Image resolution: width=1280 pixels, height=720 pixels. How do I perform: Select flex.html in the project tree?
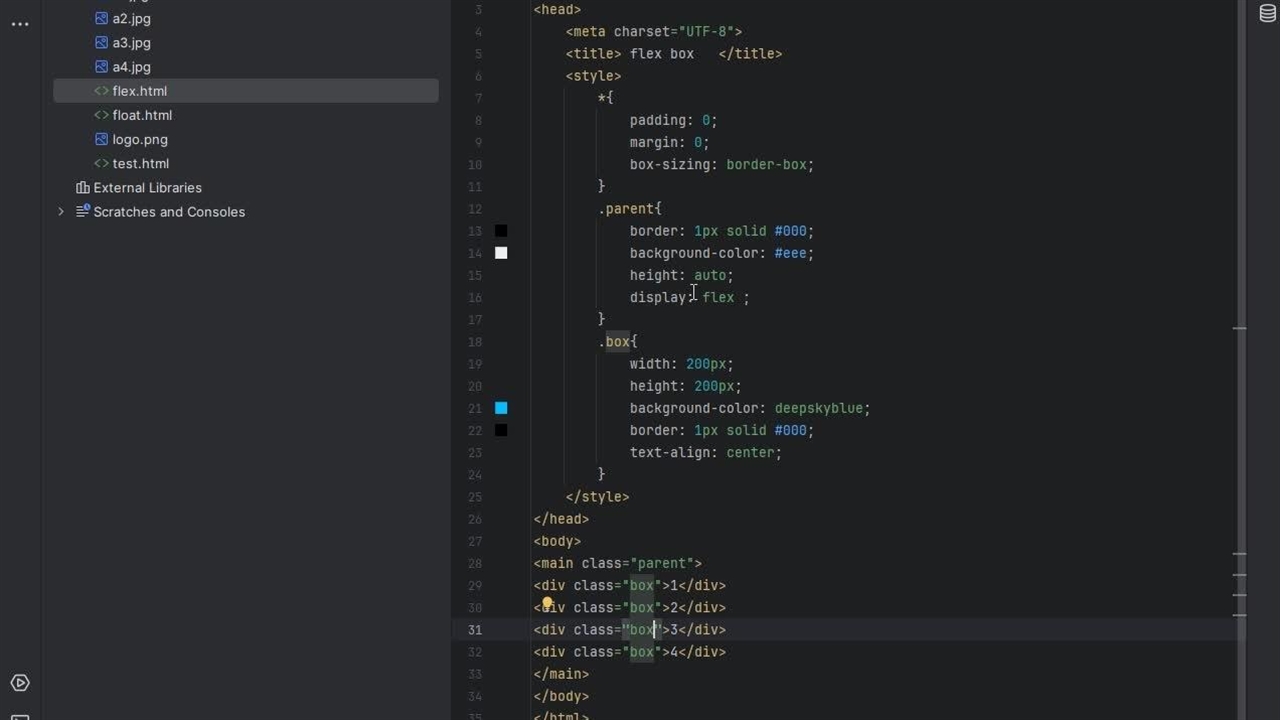[x=139, y=91]
